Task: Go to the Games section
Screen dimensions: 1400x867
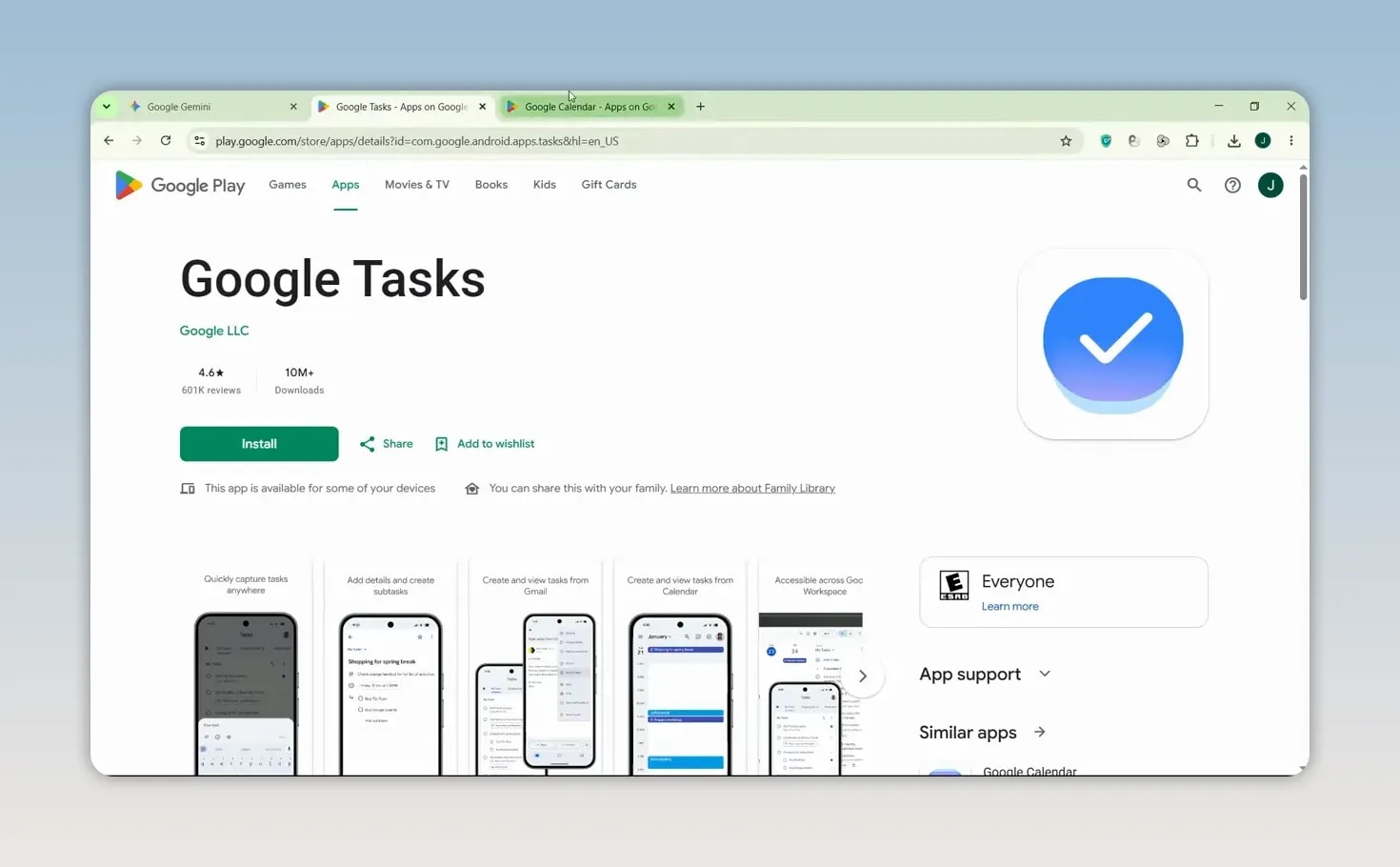Action: 288,185
